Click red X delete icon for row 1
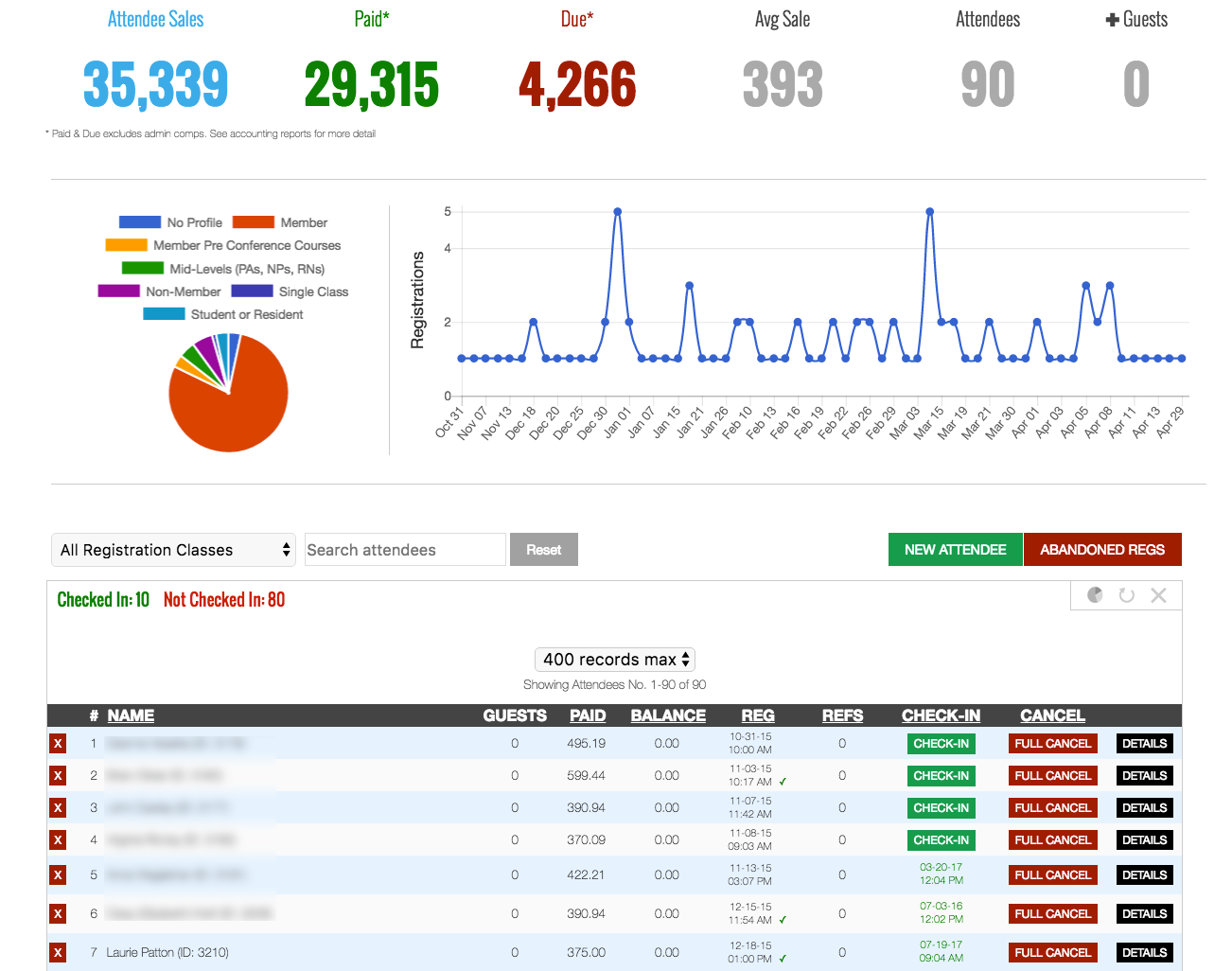Image resolution: width=1232 pixels, height=971 pixels. [58, 744]
